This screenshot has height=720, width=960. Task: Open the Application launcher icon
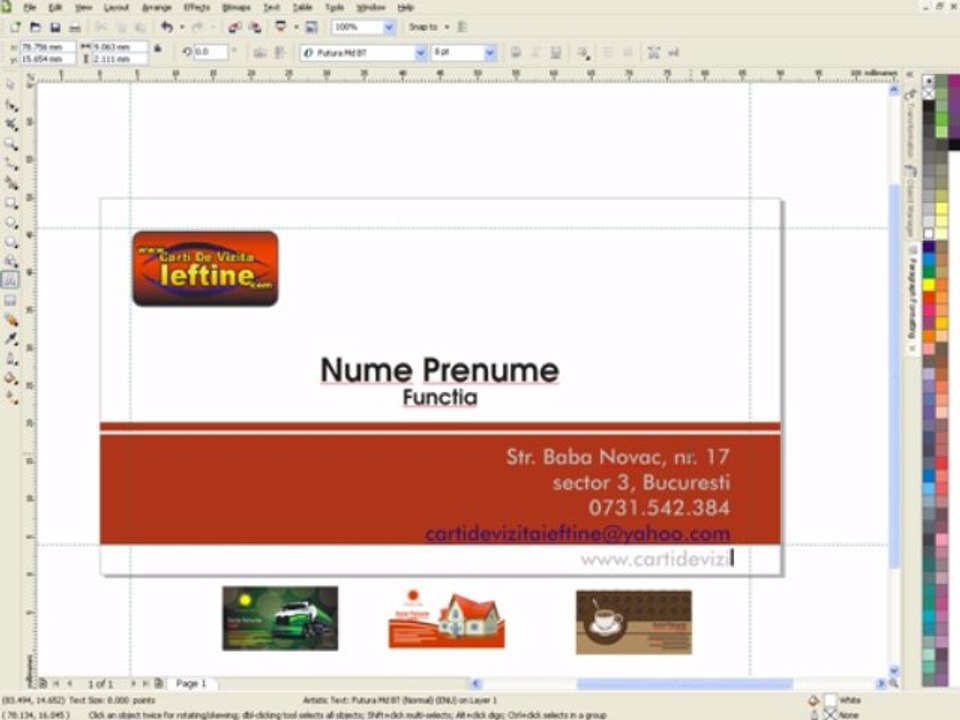pyautogui.click(x=281, y=27)
